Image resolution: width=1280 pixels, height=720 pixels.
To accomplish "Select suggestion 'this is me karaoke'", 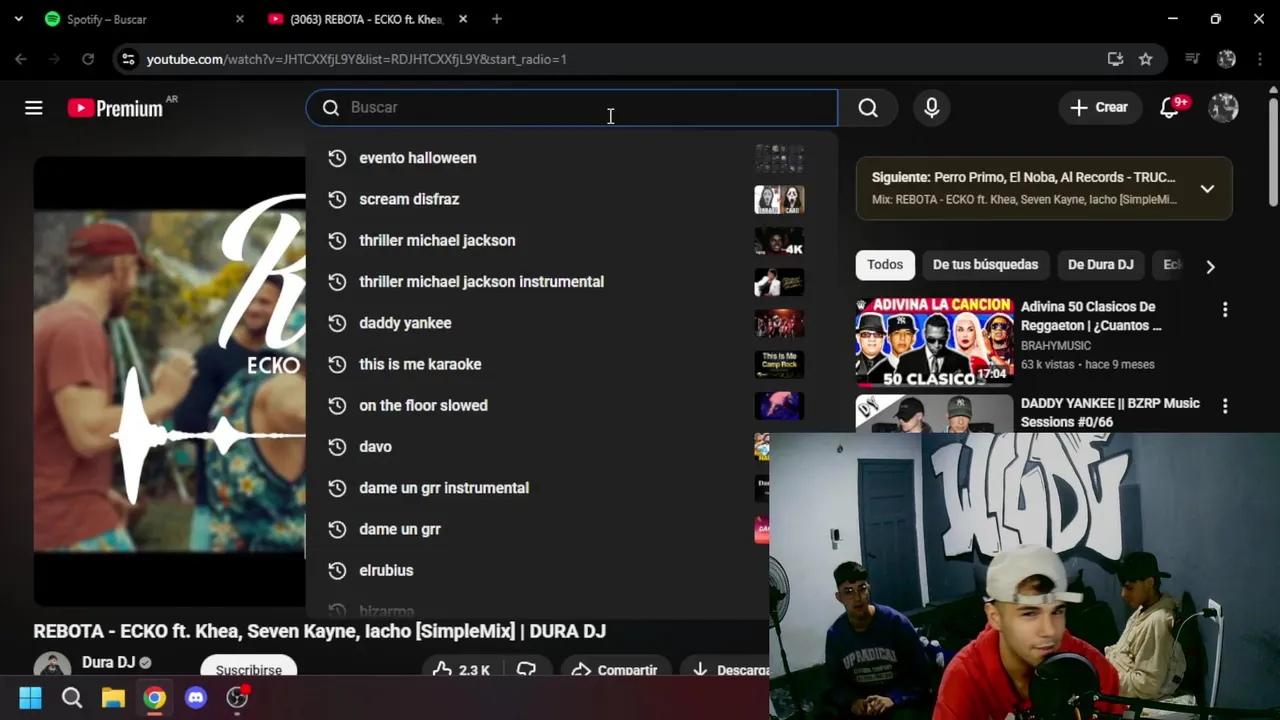I will tap(570, 364).
